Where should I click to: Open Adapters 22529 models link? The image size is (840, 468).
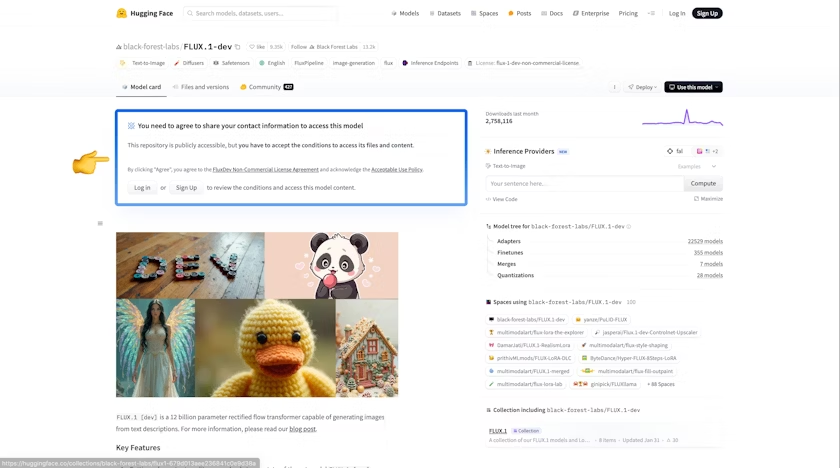tap(705, 241)
